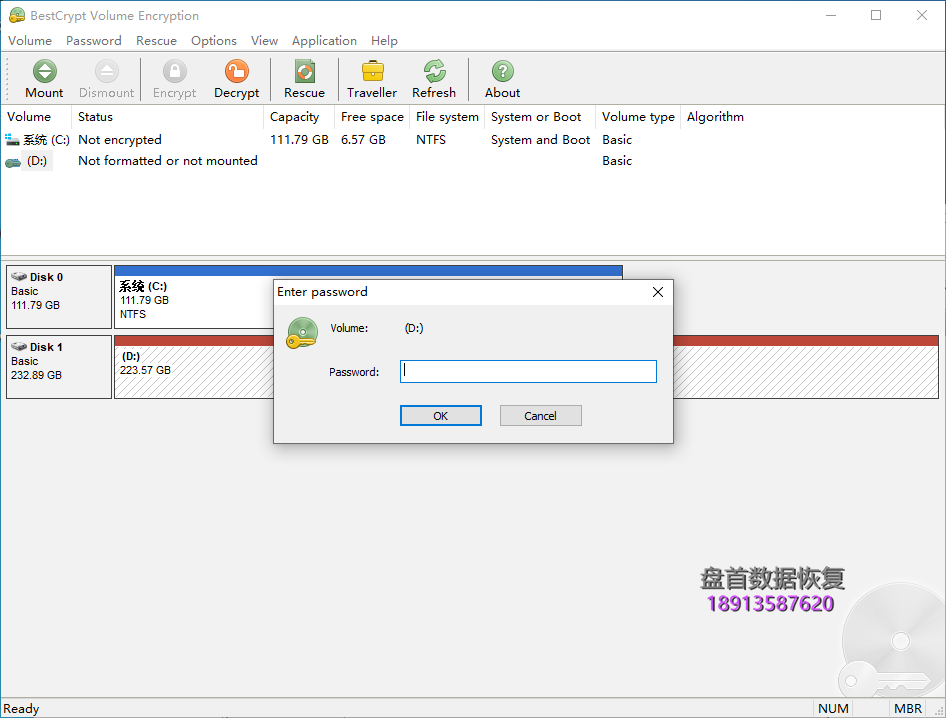Select the Disk 0 icon block
The image size is (946, 718).
pyautogui.click(x=59, y=297)
